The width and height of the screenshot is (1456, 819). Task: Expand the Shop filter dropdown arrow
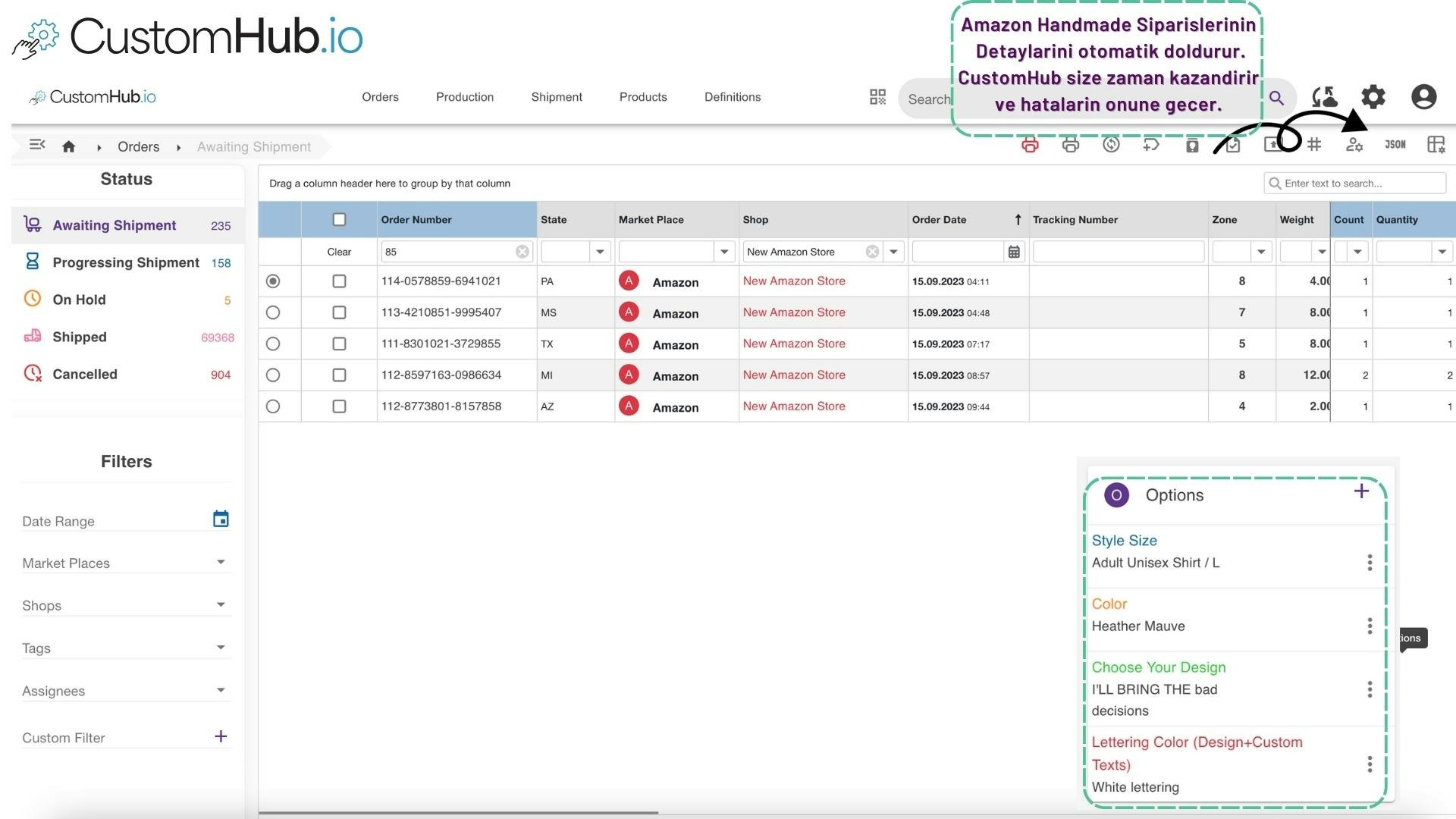tap(893, 252)
